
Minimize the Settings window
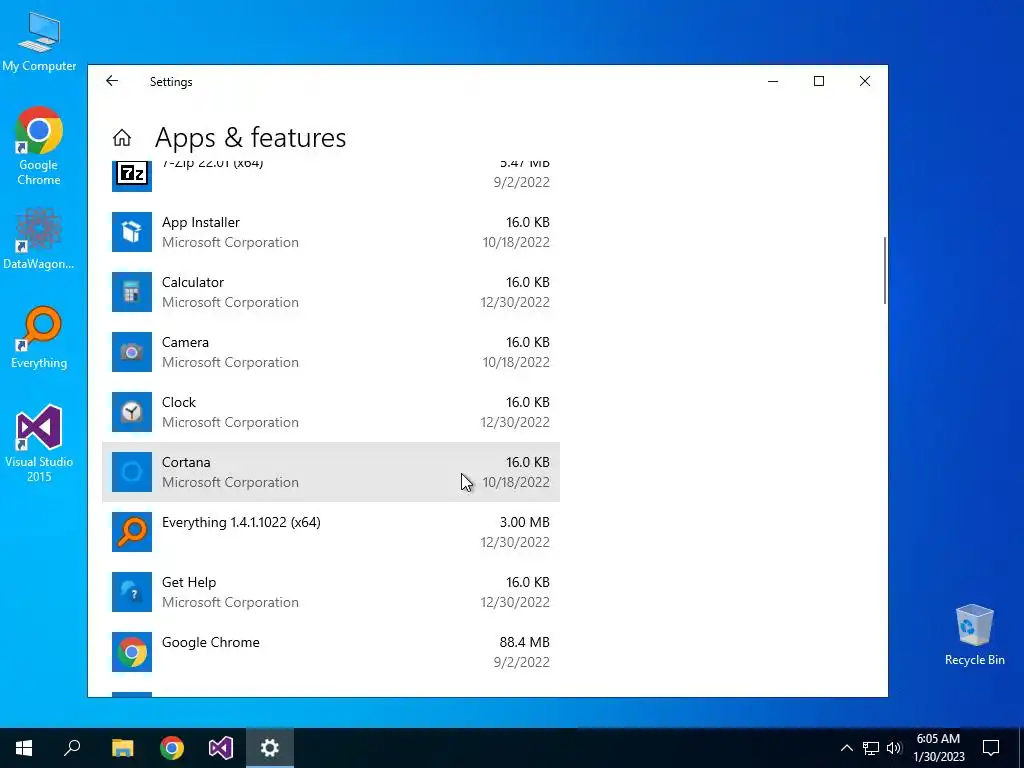[773, 81]
